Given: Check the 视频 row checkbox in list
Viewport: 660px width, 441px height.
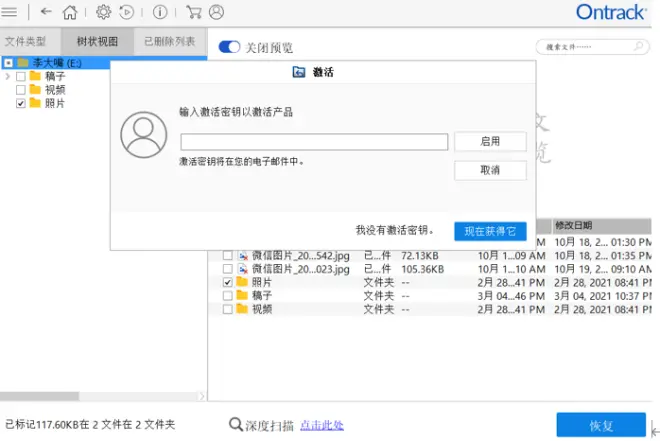Looking at the screenshot, I should click(227, 309).
